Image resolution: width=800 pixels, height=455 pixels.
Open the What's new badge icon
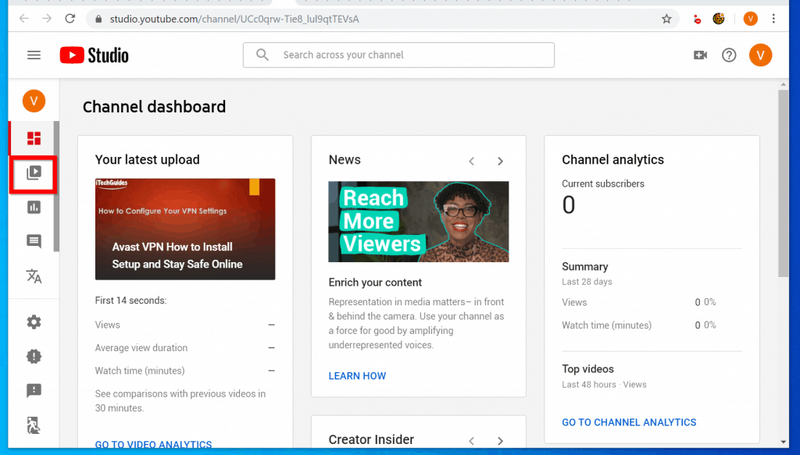coord(34,356)
